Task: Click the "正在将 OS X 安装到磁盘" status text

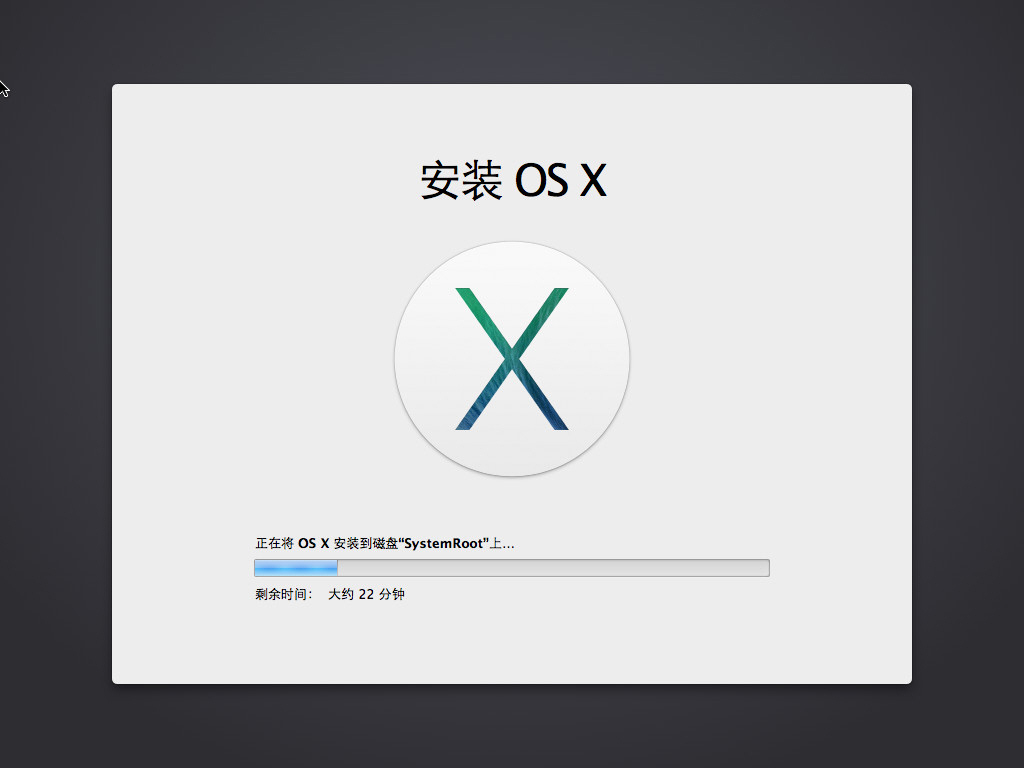Action: [x=385, y=543]
